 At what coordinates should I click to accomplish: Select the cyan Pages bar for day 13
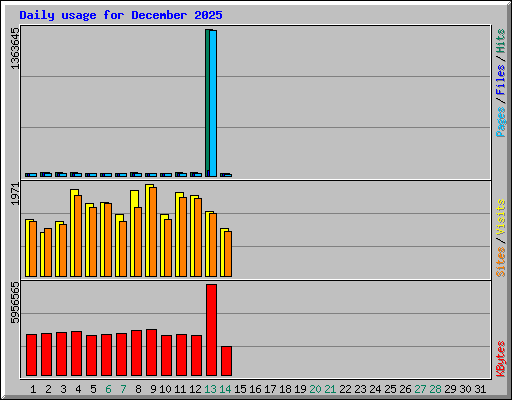pyautogui.click(x=213, y=104)
